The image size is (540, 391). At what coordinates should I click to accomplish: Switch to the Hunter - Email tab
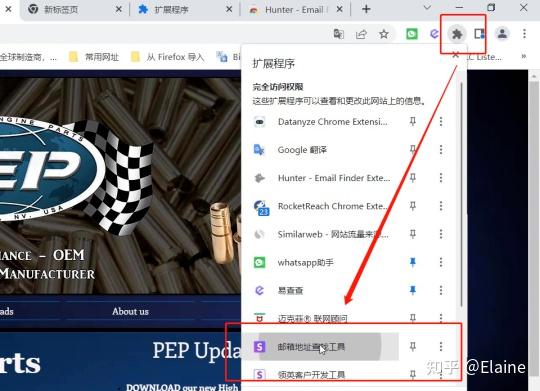click(293, 10)
